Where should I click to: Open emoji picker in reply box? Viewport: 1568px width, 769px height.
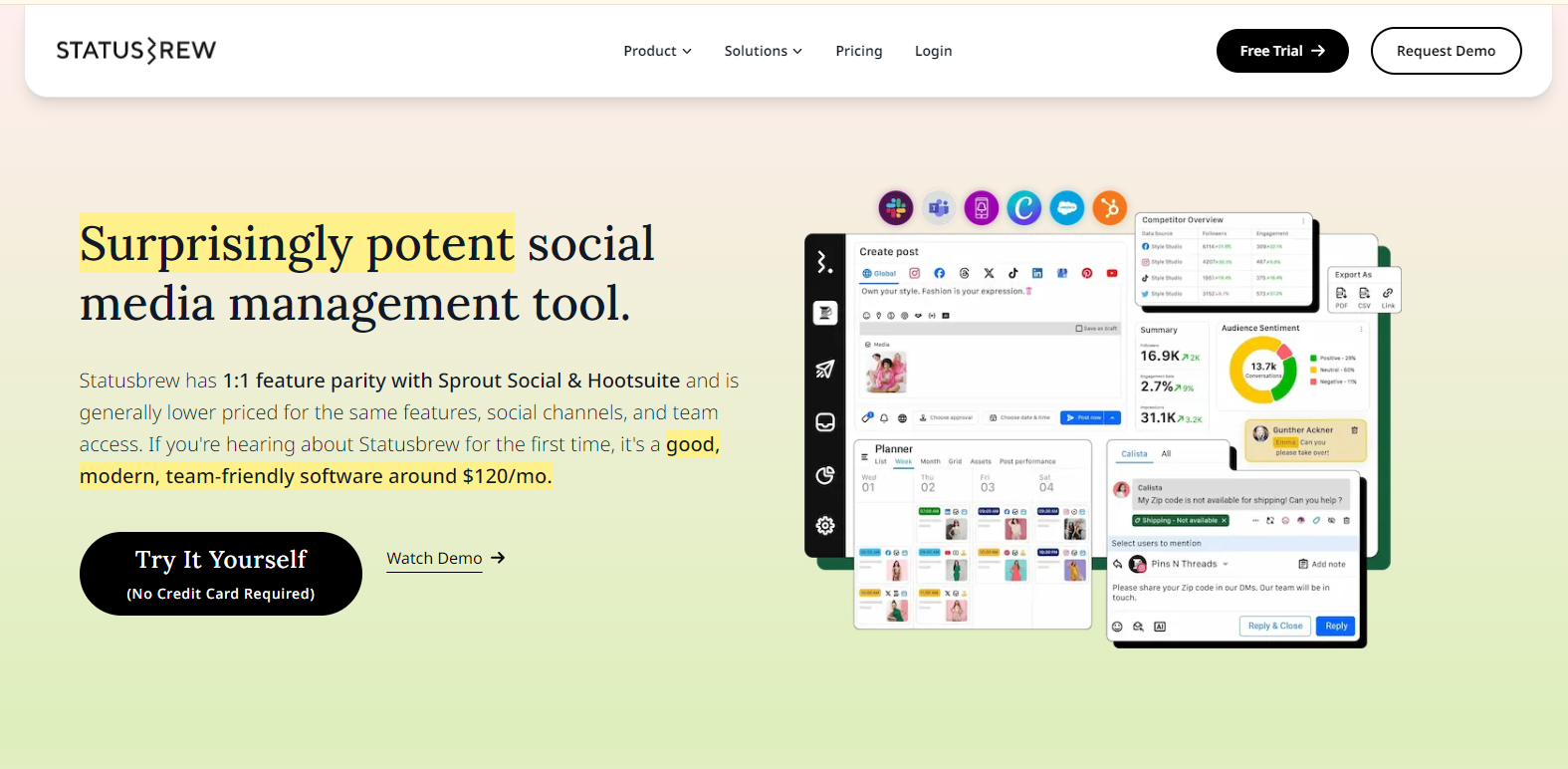pyautogui.click(x=1117, y=627)
